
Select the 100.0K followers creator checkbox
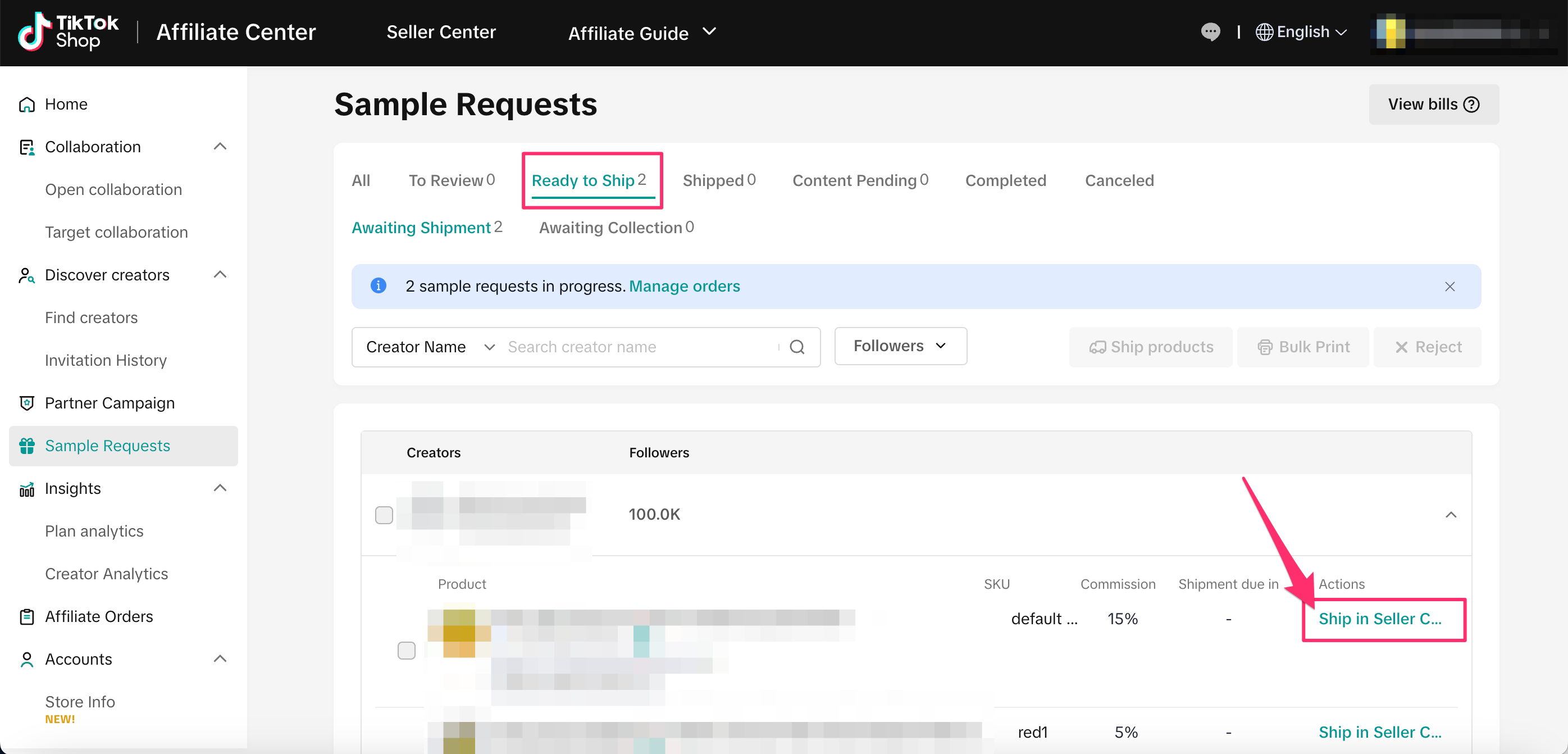384,515
